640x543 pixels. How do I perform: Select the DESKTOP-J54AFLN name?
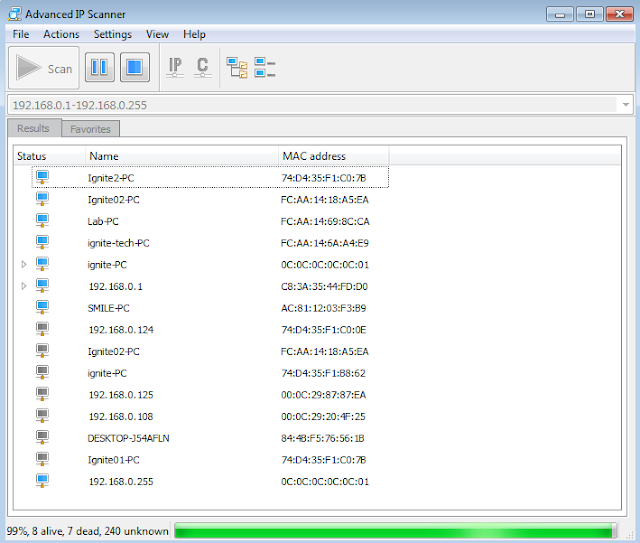(x=128, y=438)
